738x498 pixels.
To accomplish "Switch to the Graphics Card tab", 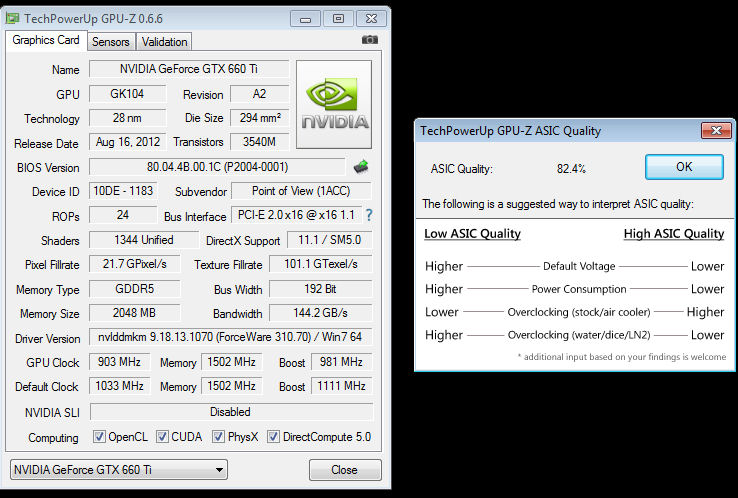I will coord(46,40).
